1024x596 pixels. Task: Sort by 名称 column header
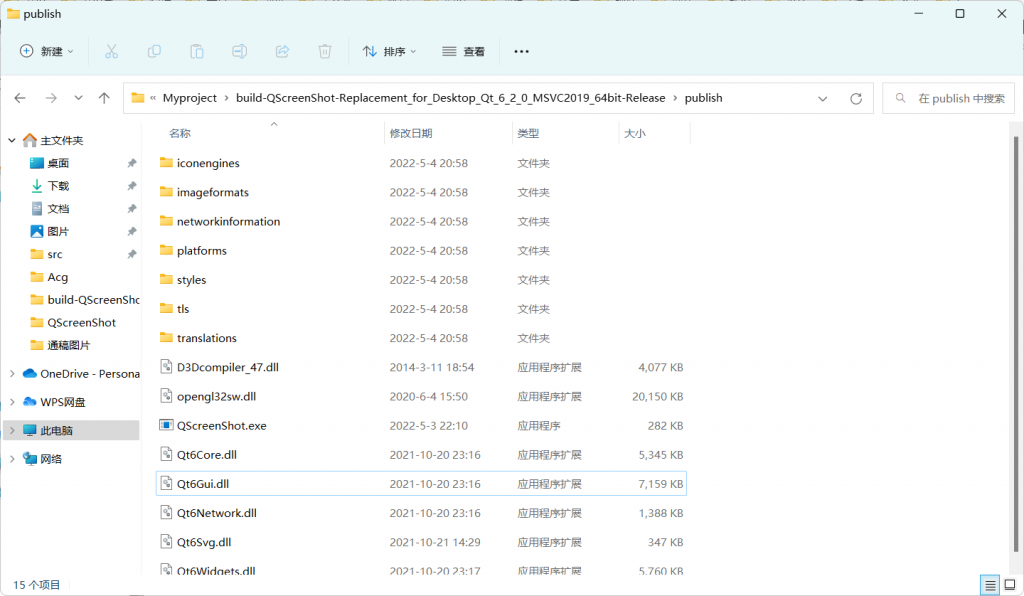(180, 133)
